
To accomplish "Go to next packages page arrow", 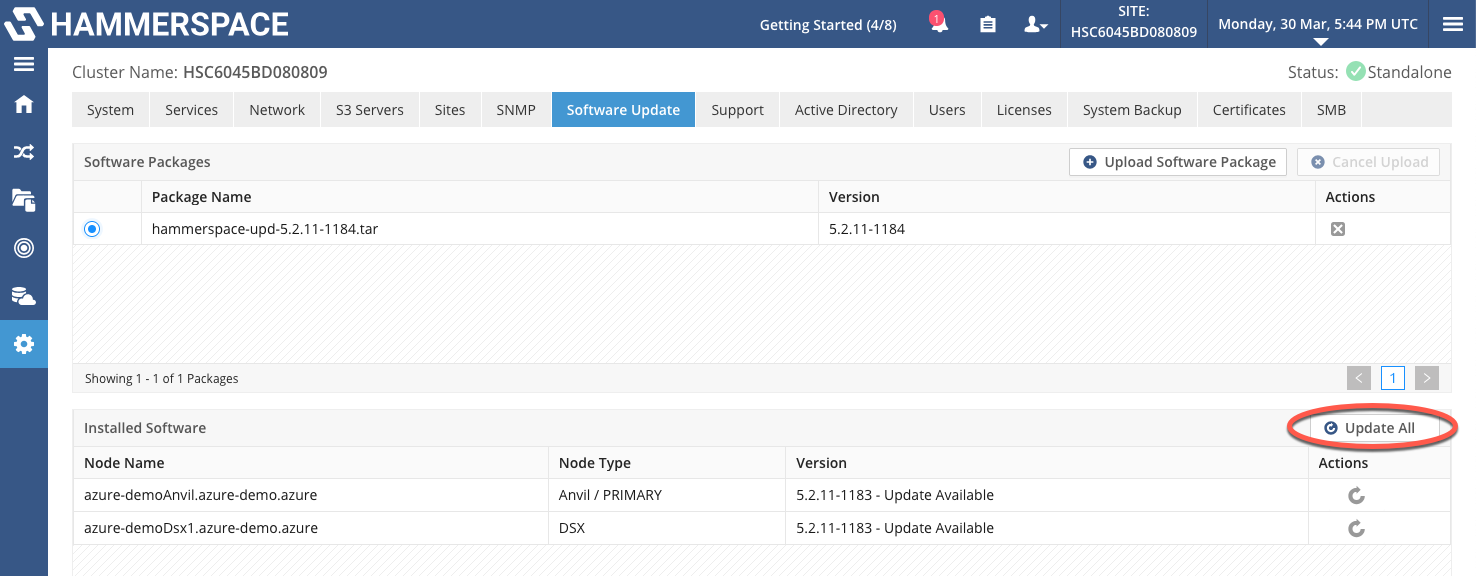I will [1427, 378].
